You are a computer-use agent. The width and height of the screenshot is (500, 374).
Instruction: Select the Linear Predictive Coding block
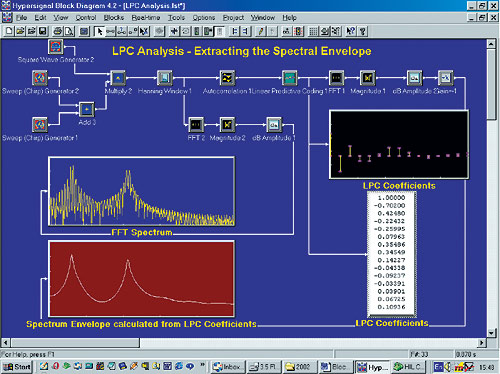pyautogui.click(x=289, y=78)
